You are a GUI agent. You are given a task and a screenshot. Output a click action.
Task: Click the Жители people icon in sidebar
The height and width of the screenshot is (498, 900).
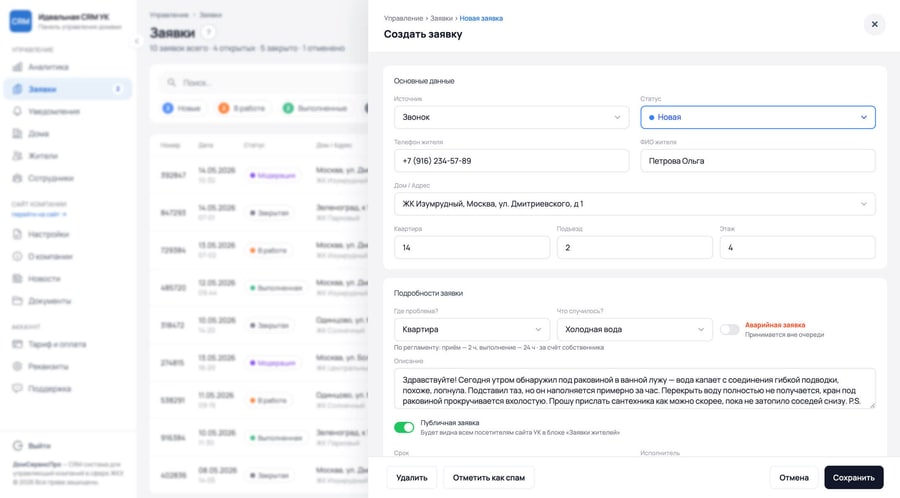18,155
